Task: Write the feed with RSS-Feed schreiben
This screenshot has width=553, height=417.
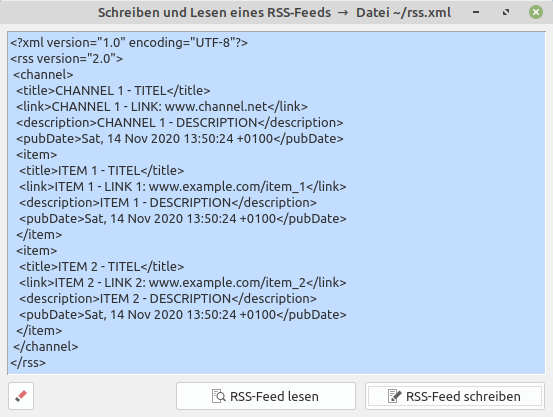Action: 455,396
